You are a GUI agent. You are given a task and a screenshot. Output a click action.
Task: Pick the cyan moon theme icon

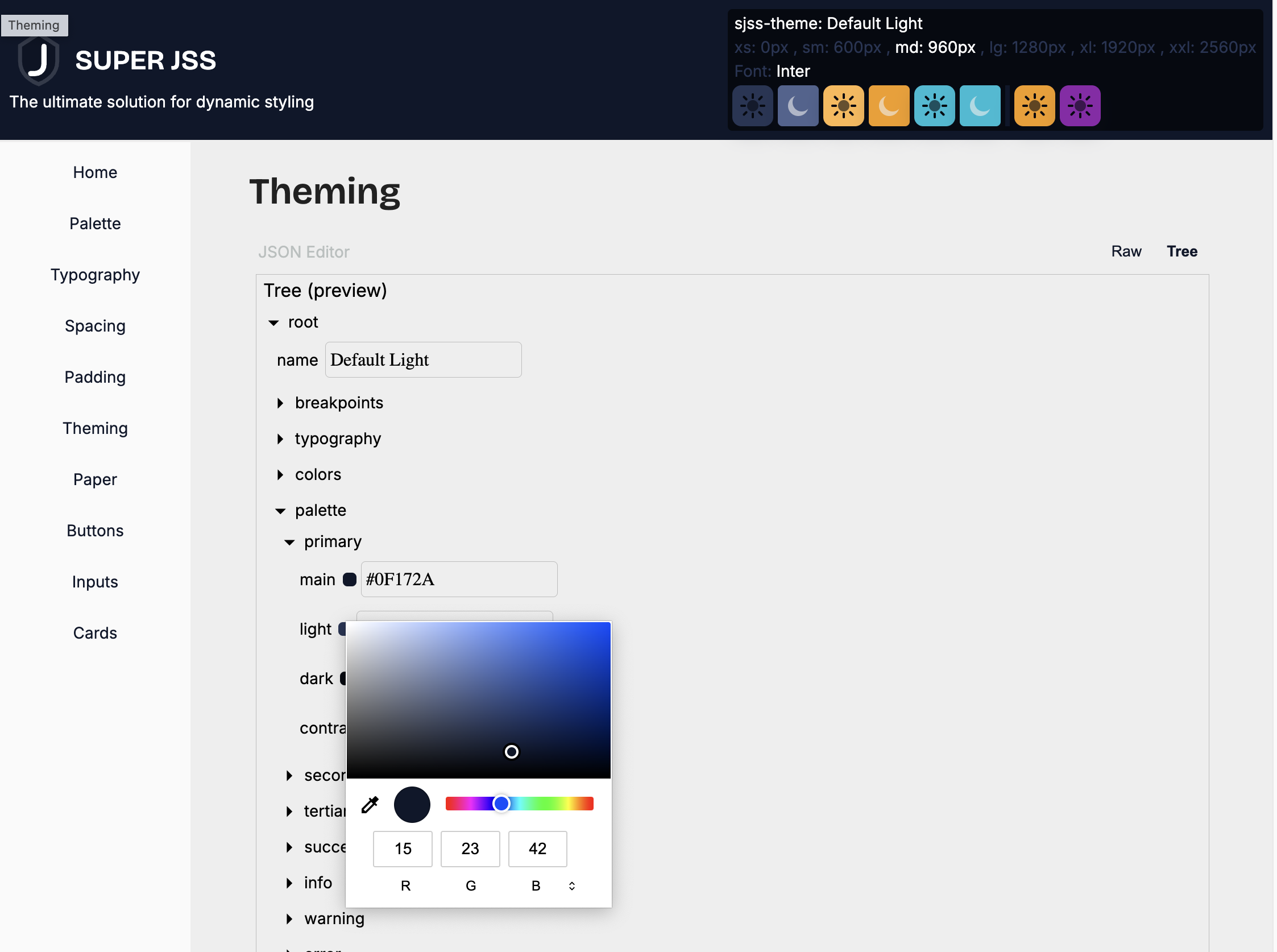[980, 106]
